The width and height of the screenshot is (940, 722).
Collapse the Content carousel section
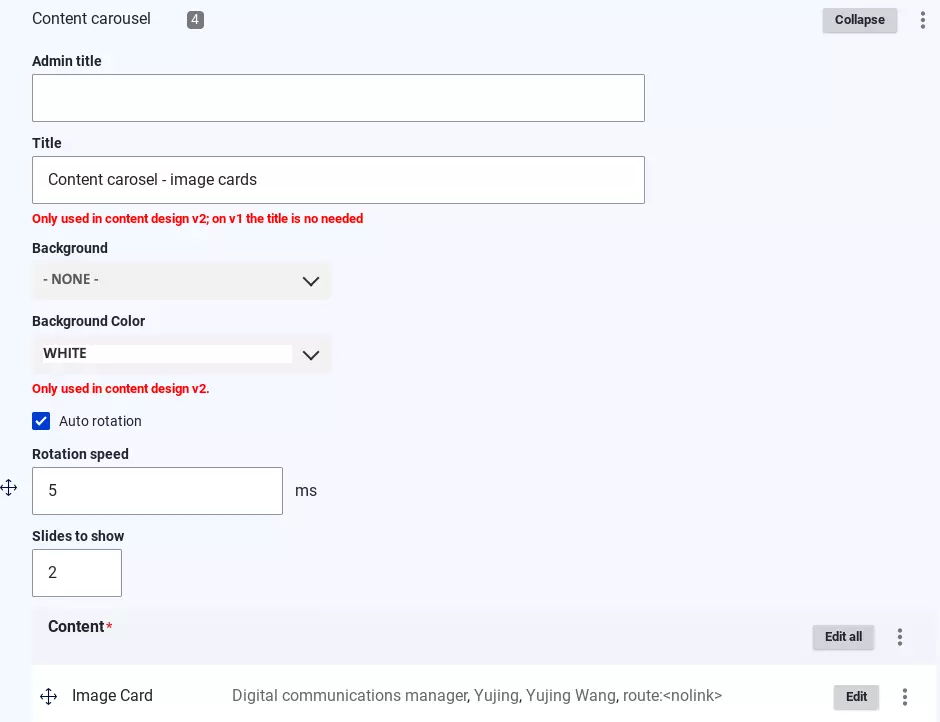[x=859, y=20]
